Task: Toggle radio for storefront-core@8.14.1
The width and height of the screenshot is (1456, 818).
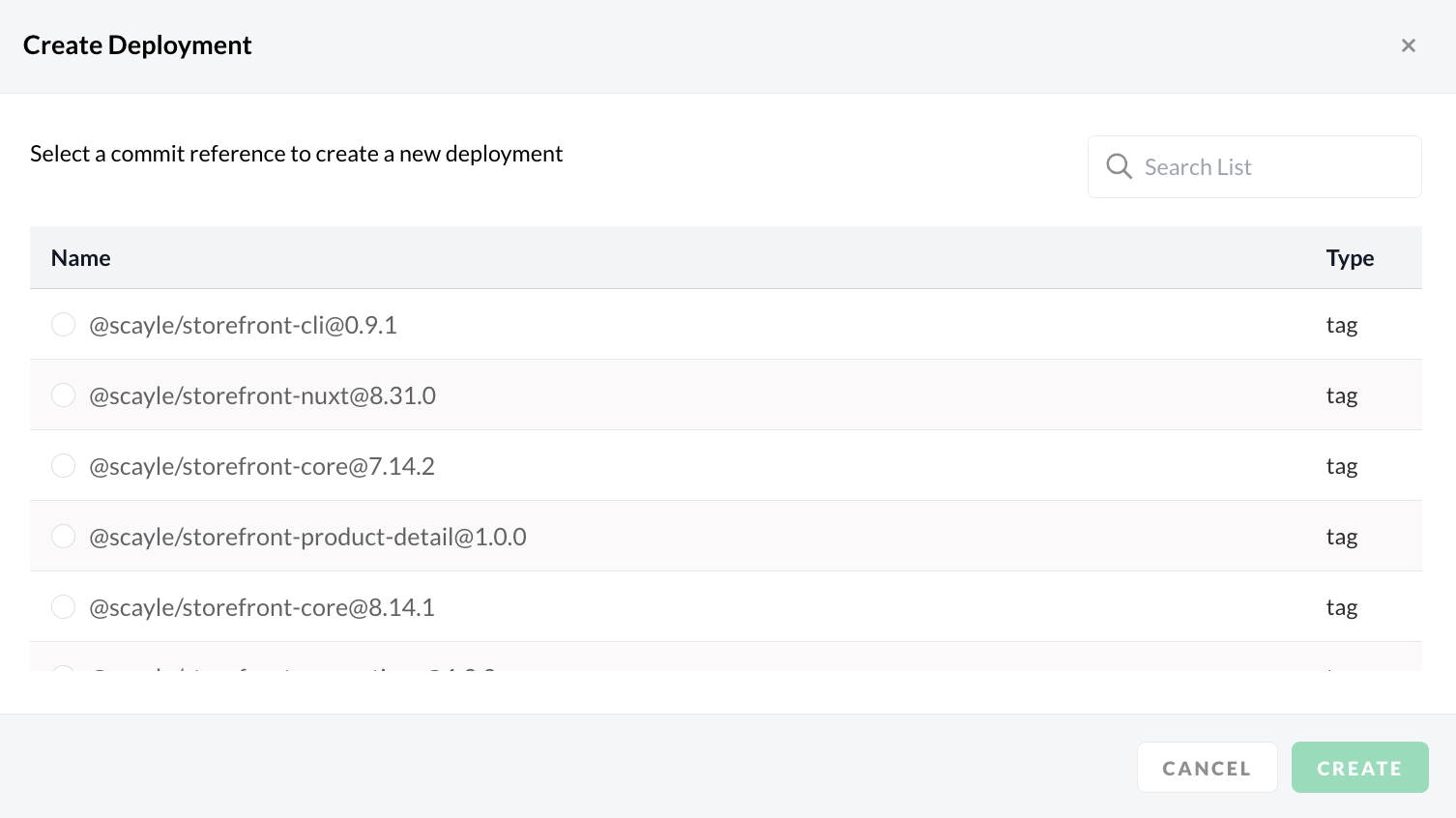Action: [x=63, y=607]
